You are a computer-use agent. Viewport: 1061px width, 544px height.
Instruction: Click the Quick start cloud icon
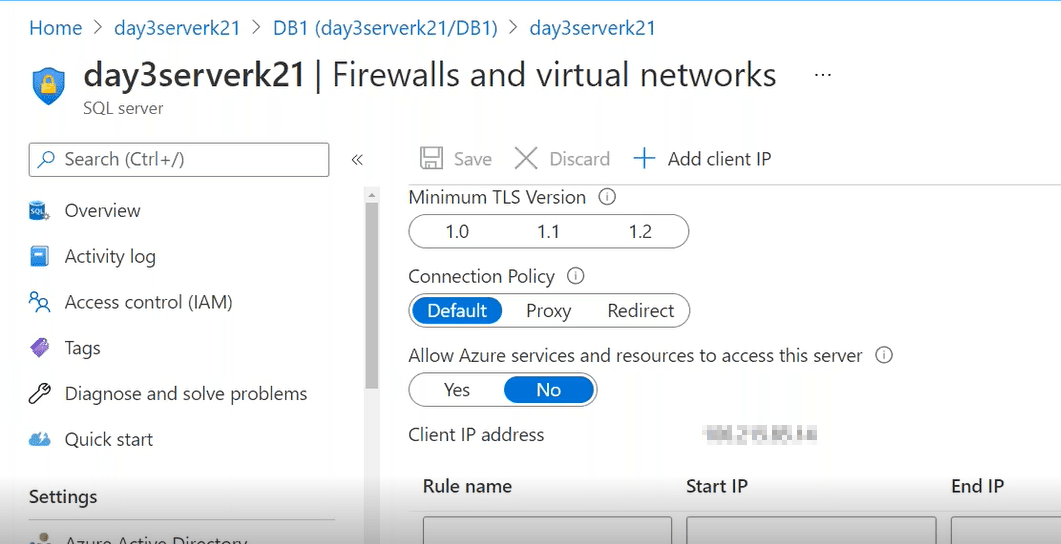39,440
